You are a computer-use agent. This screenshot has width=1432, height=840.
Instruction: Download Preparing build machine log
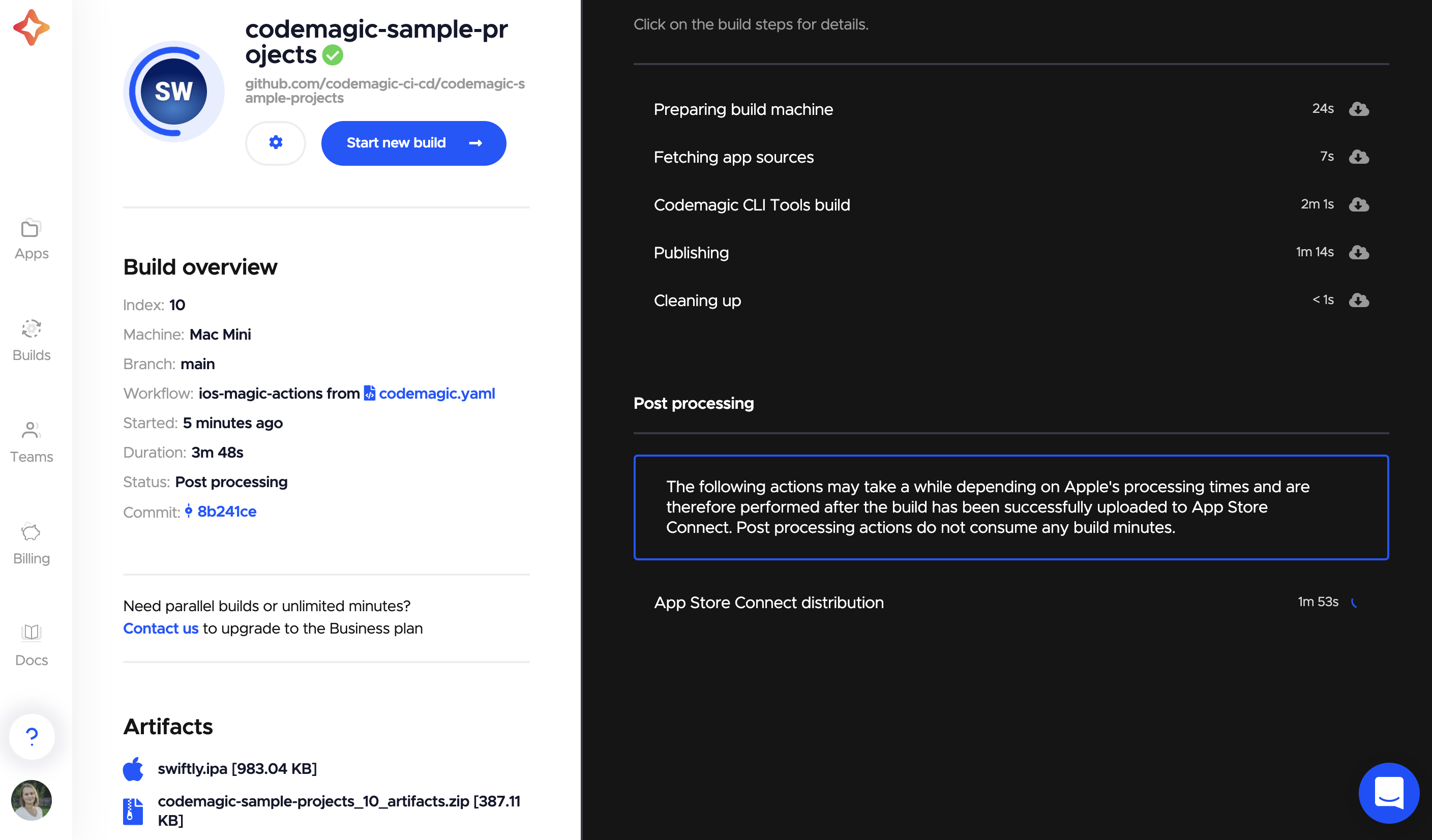click(1359, 108)
